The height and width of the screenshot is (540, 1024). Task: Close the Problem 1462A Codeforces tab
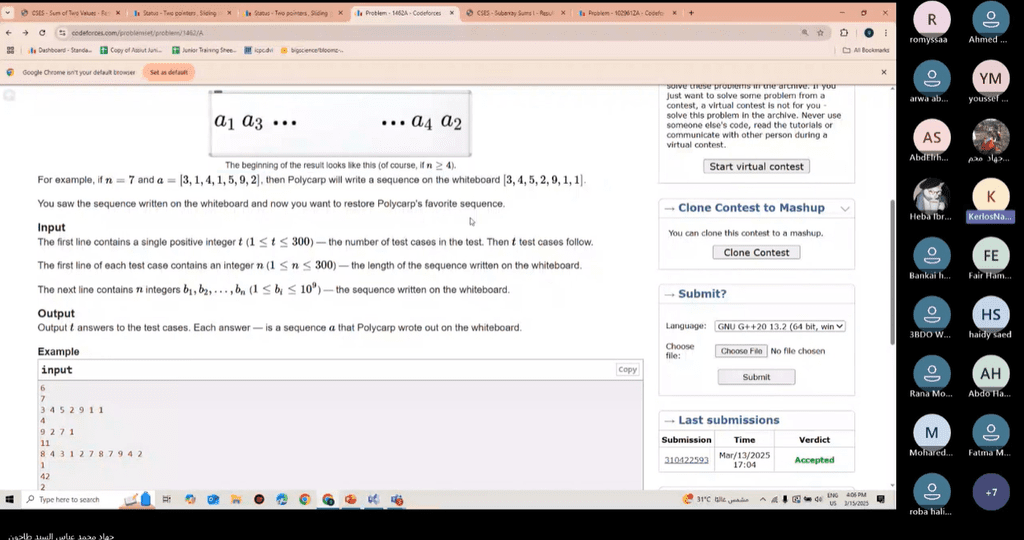tap(451, 13)
